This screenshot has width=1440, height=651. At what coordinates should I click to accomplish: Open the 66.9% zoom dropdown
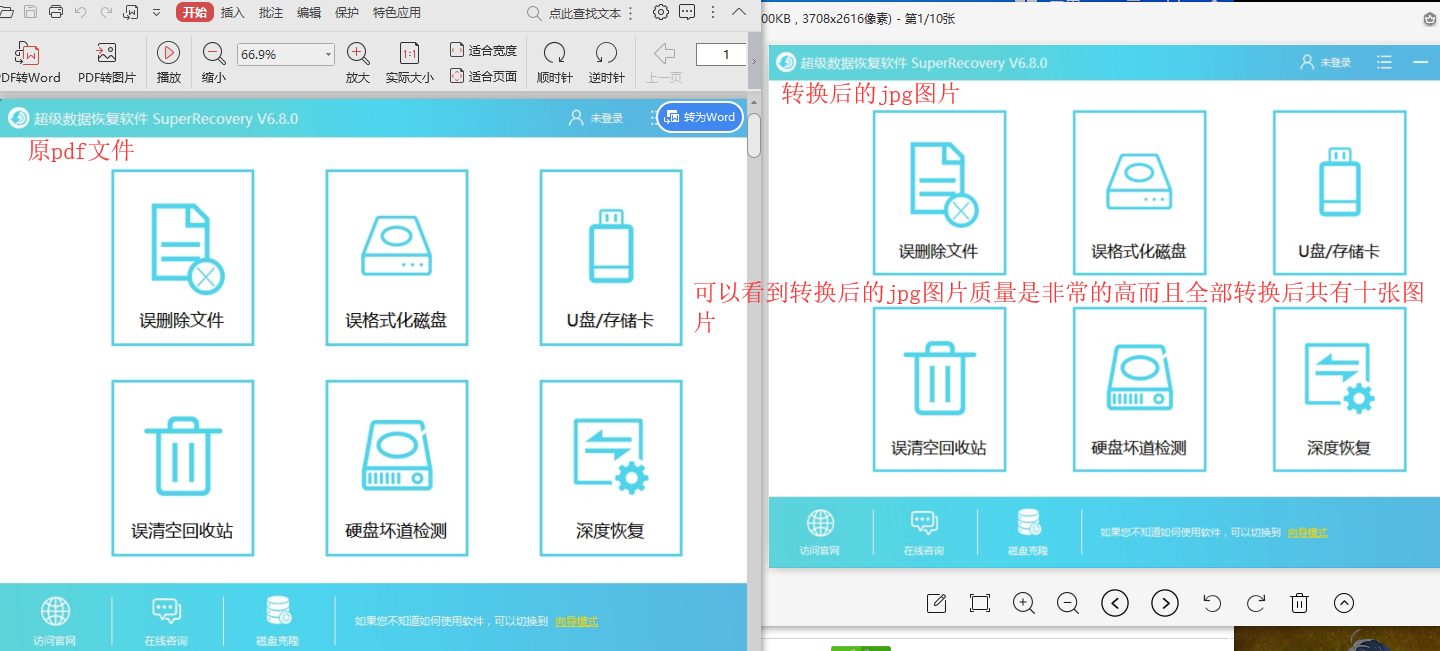329,54
